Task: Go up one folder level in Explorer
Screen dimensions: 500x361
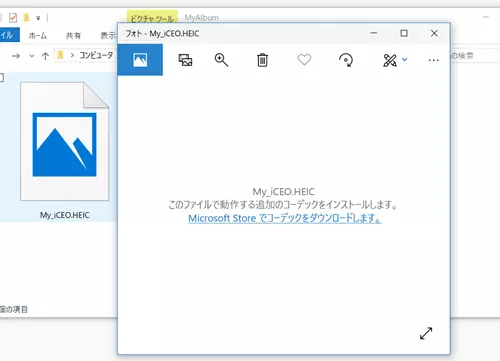Action: click(x=45, y=56)
